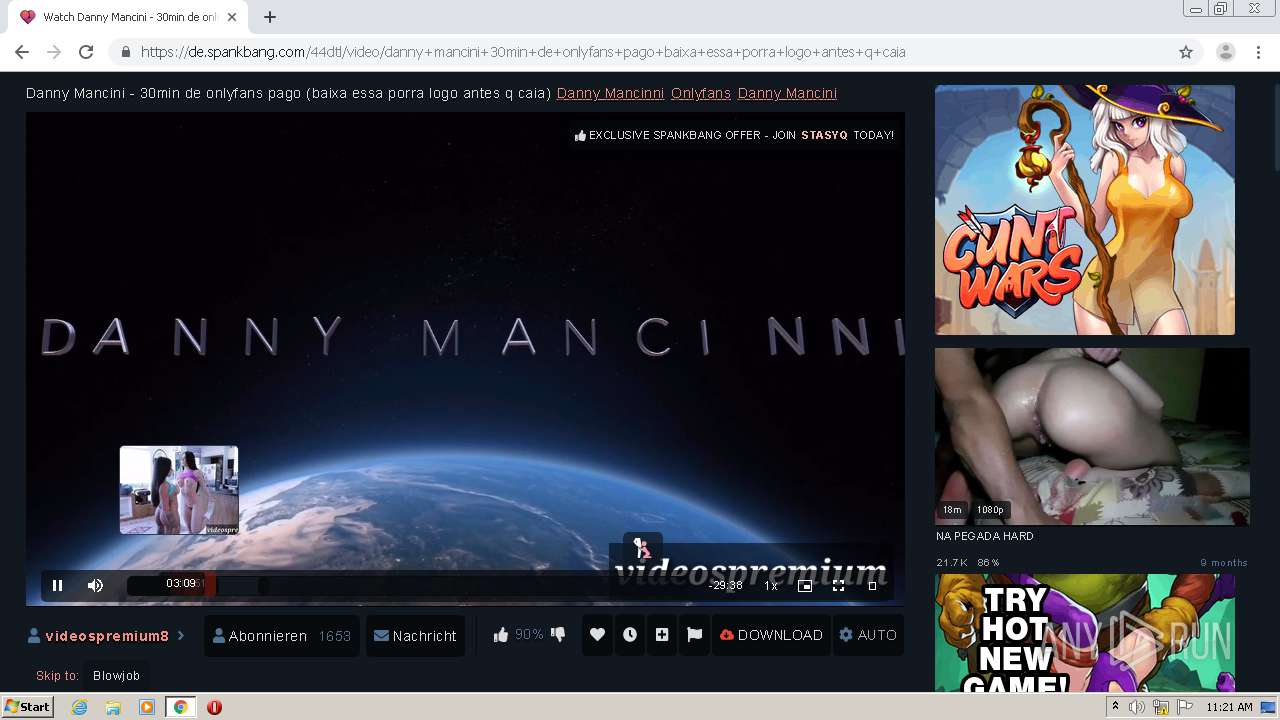Bookmark this page with star icon
The image size is (1280, 720).
pyautogui.click(x=1186, y=52)
